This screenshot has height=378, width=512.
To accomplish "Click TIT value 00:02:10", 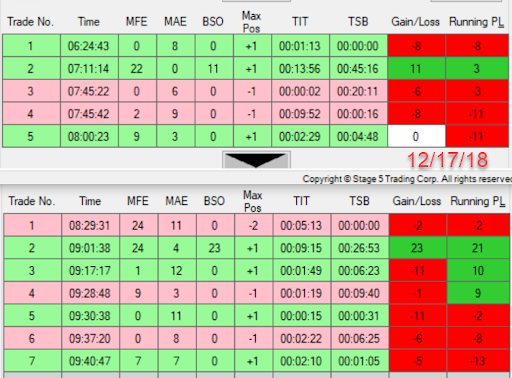I will pos(302,361).
